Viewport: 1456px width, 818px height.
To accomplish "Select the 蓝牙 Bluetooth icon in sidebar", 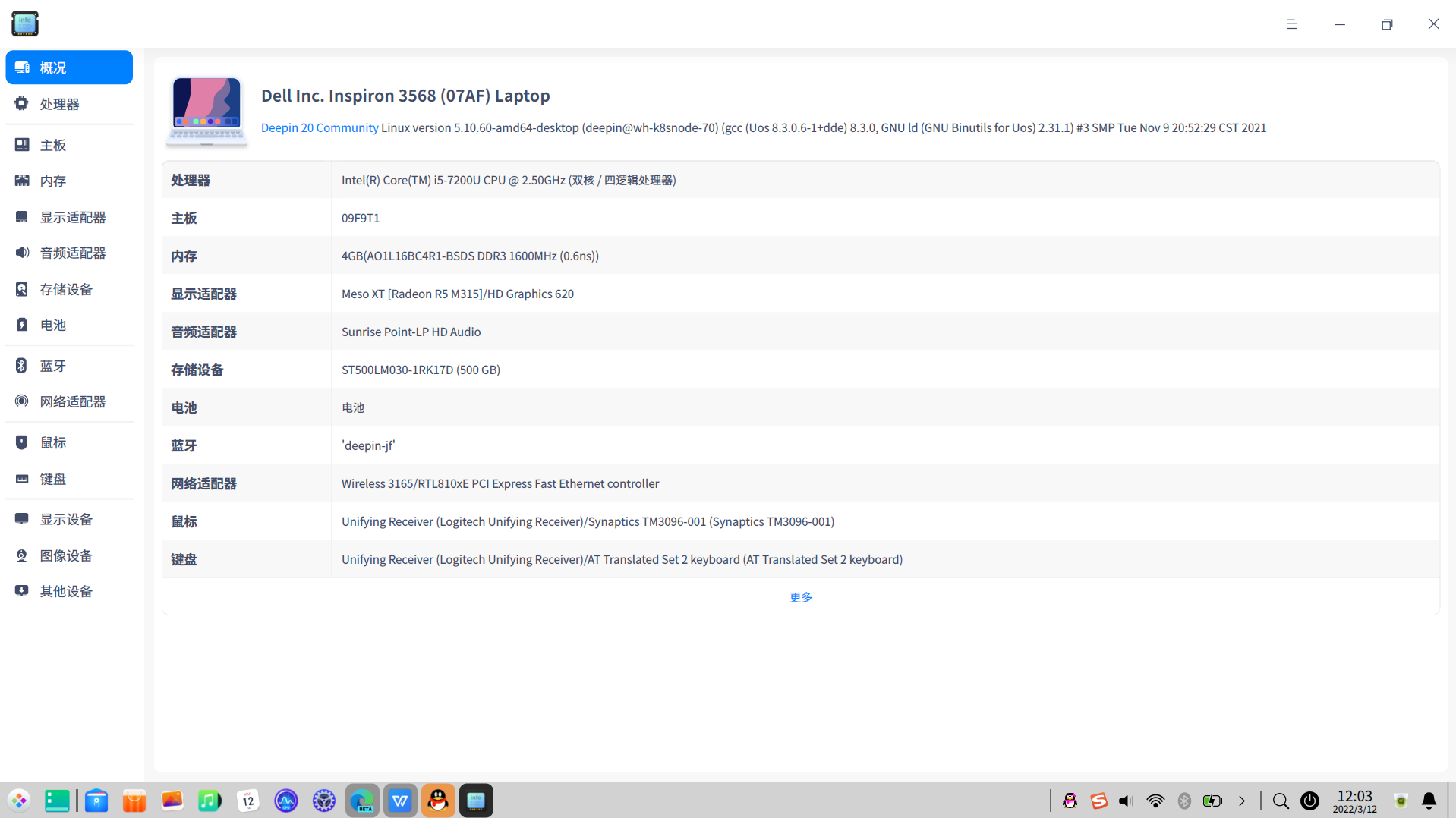I will (22, 366).
